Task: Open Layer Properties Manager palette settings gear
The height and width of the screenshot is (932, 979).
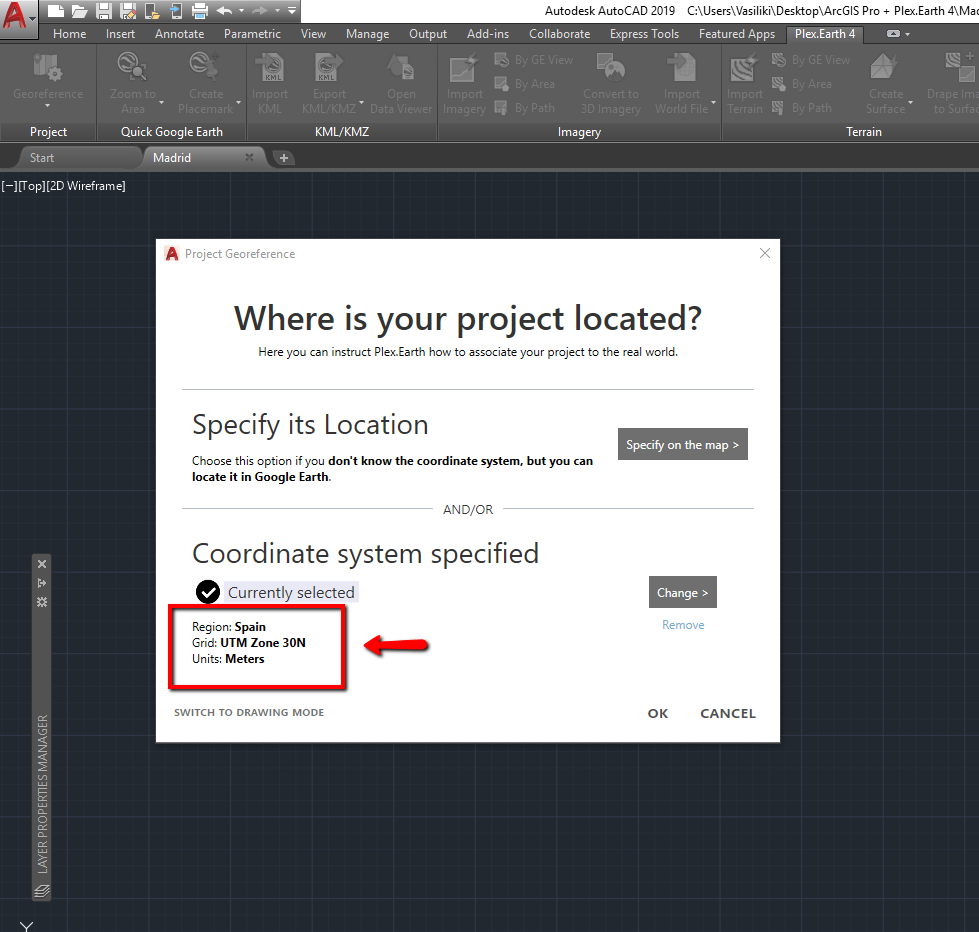Action: coord(42,602)
